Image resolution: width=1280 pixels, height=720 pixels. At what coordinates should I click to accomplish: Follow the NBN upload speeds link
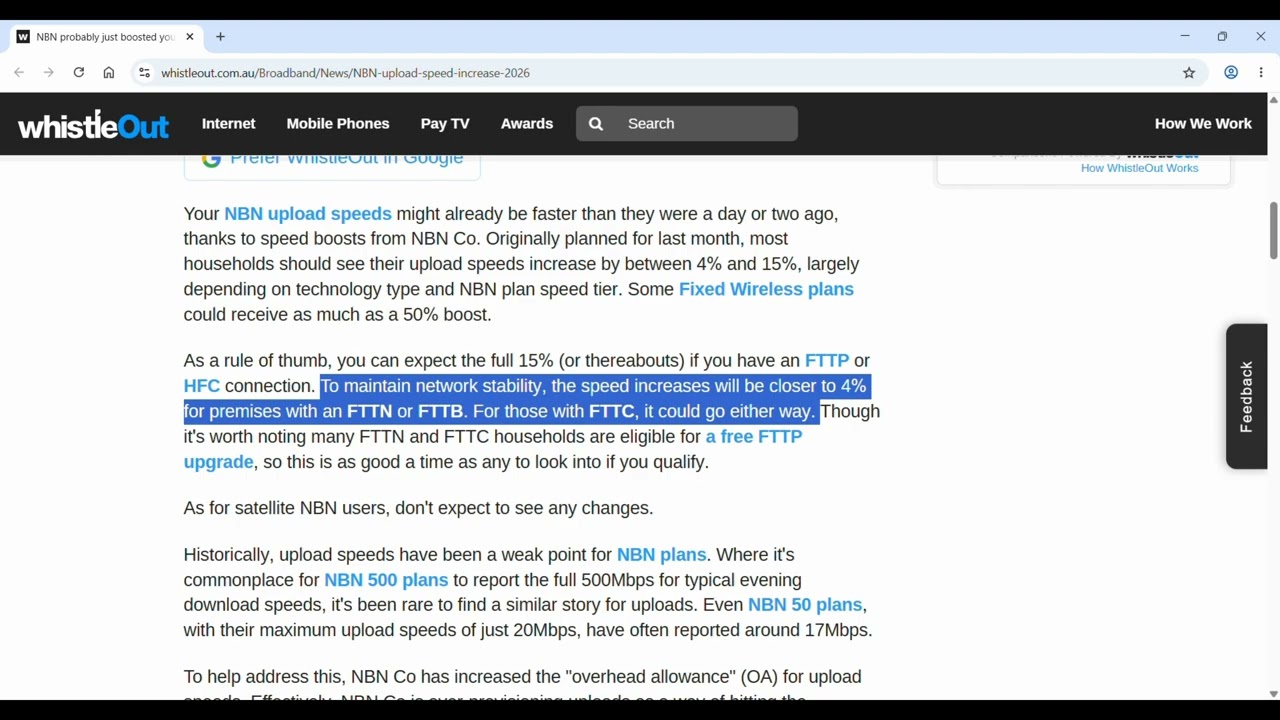coord(308,214)
